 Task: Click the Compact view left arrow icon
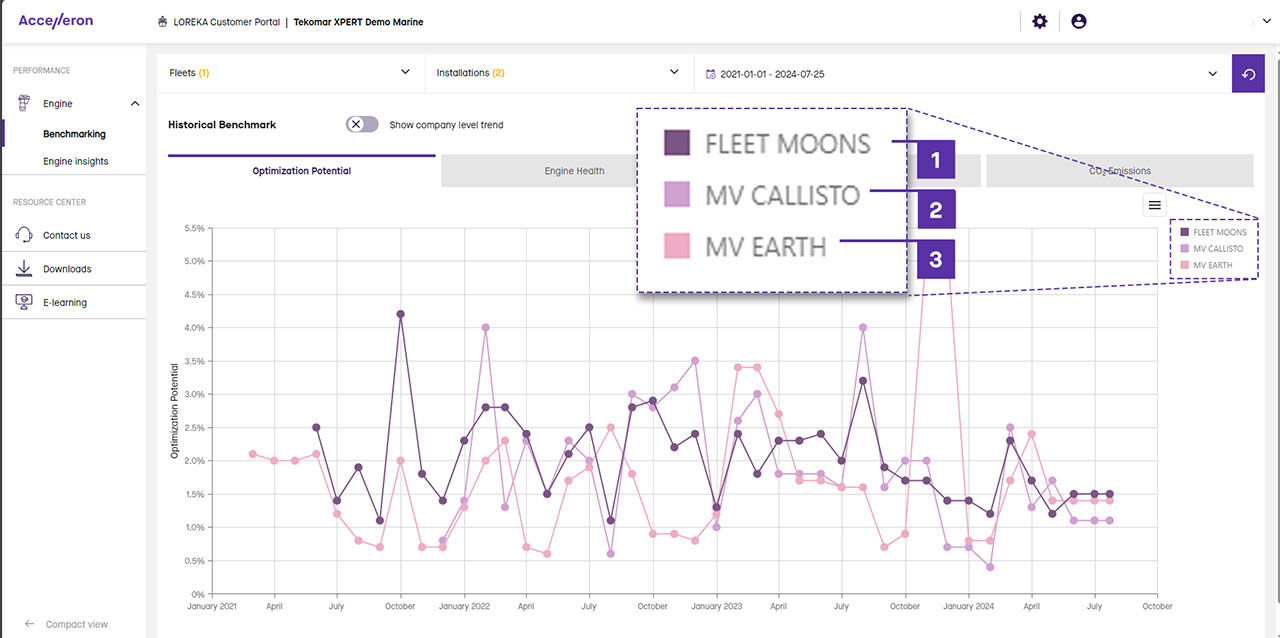[x=30, y=624]
